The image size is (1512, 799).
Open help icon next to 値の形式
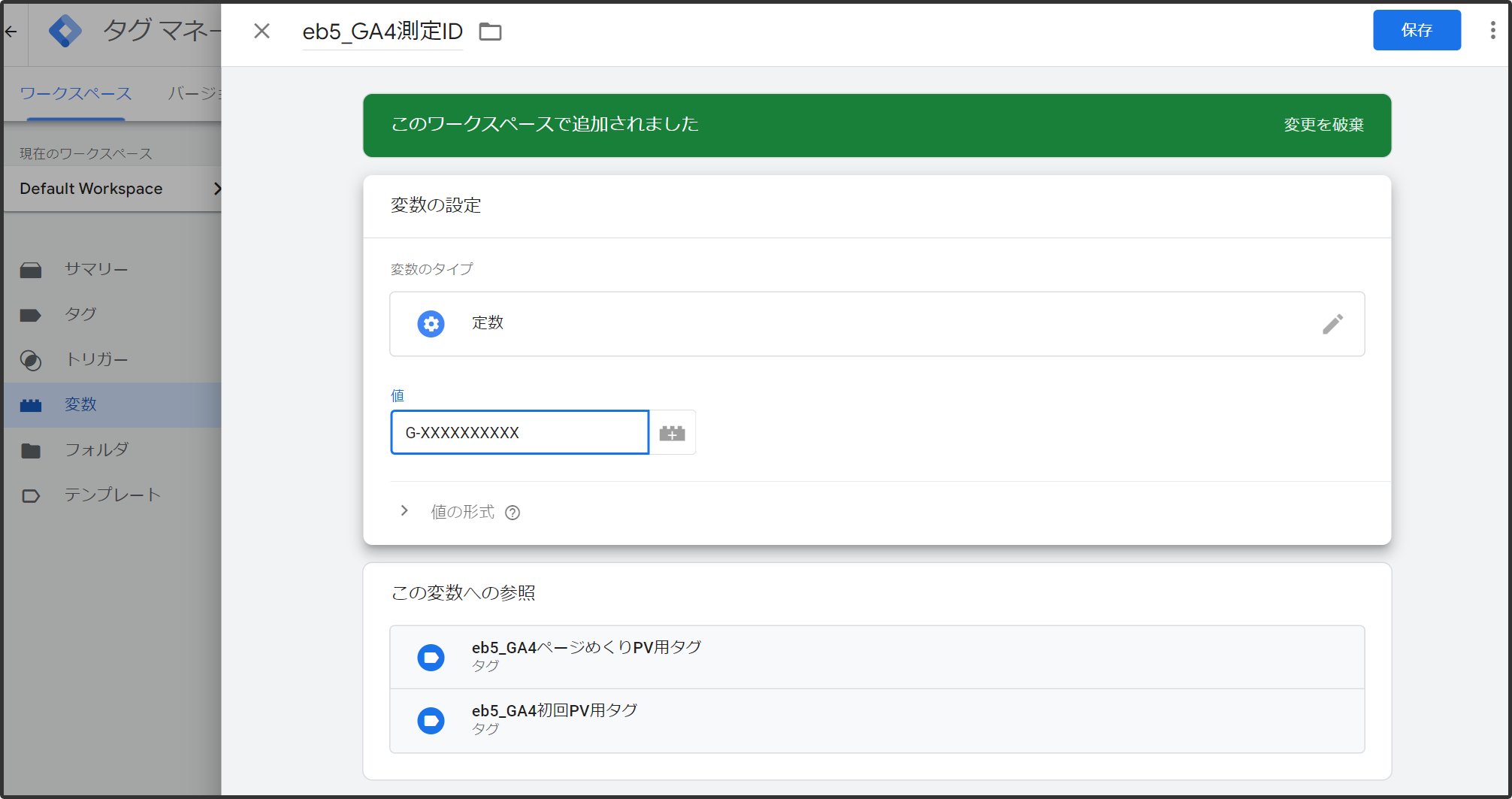click(x=513, y=513)
